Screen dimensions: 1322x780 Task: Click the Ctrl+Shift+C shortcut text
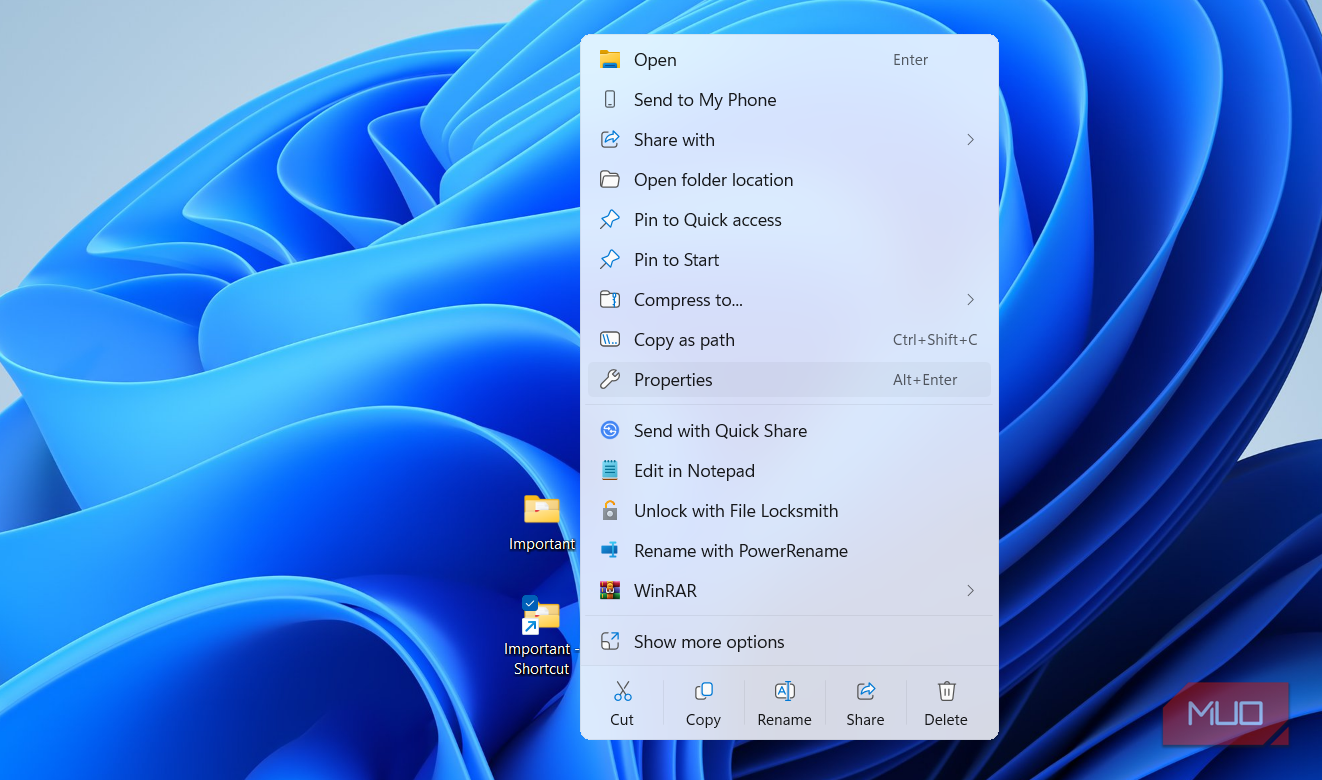pos(935,340)
